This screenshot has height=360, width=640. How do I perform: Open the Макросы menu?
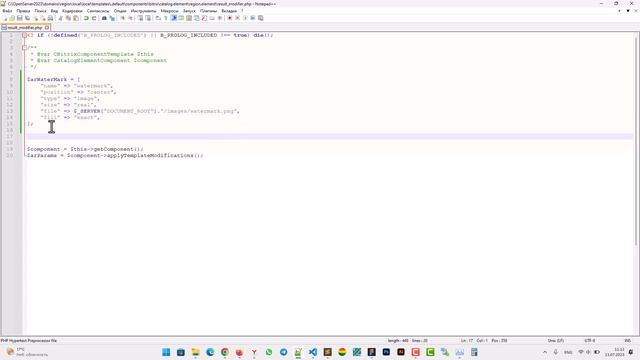[169, 11]
